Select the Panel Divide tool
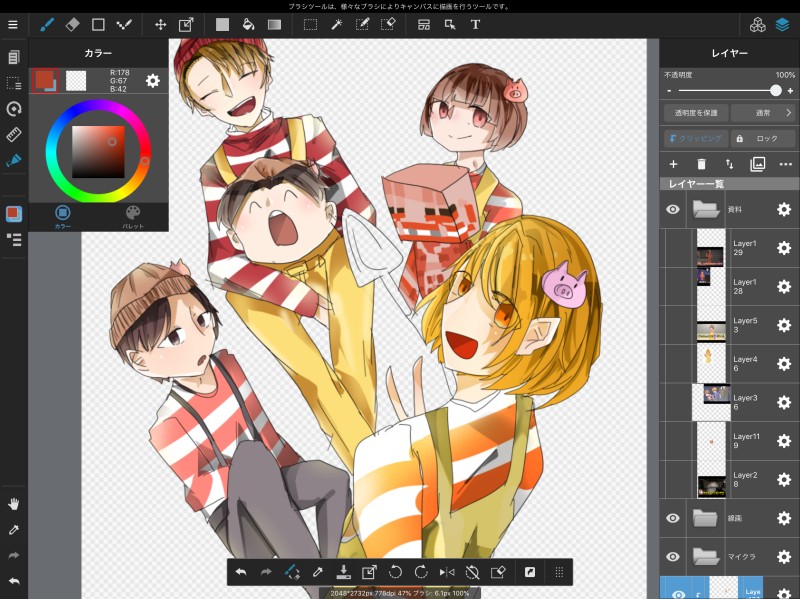The width and height of the screenshot is (800, 599). click(x=424, y=24)
